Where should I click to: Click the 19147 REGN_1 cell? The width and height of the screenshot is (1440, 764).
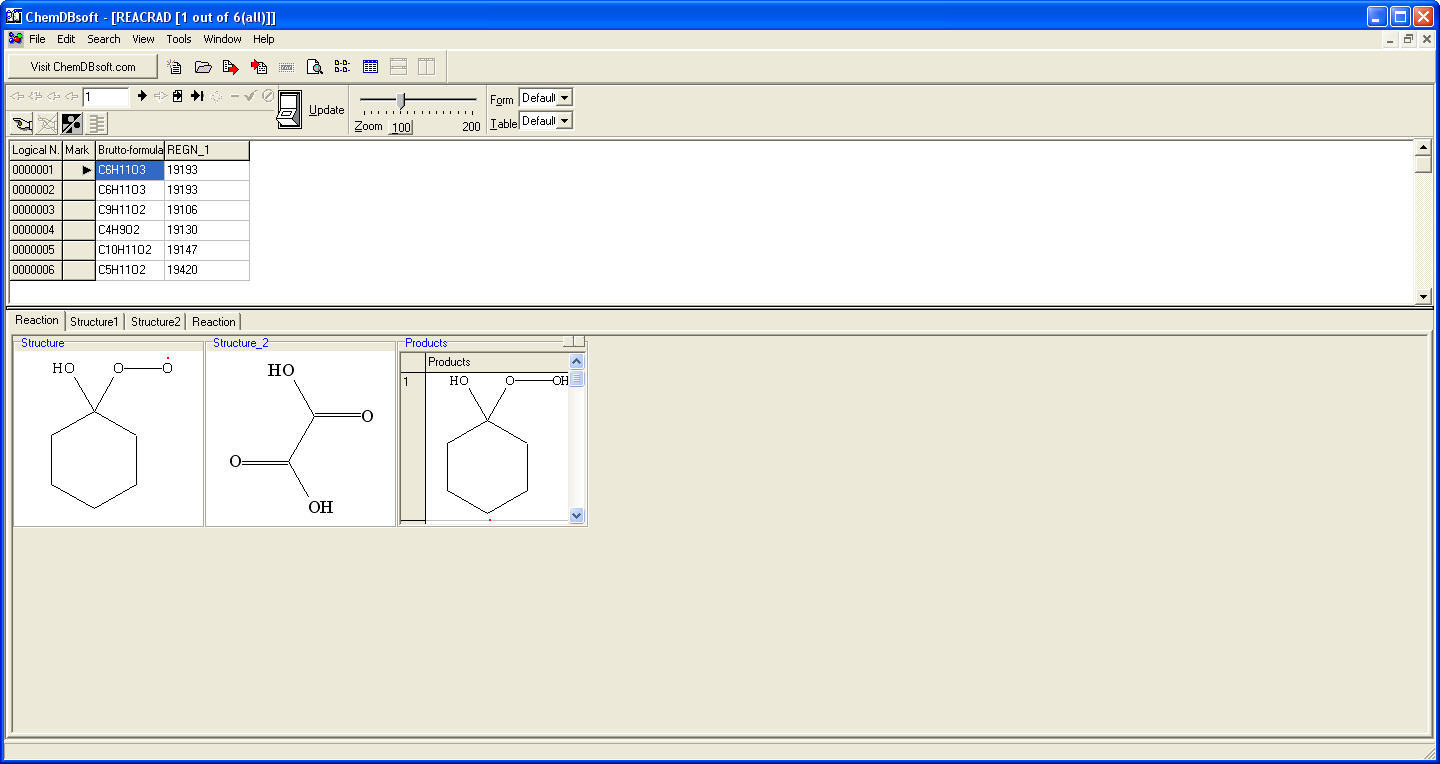(207, 250)
